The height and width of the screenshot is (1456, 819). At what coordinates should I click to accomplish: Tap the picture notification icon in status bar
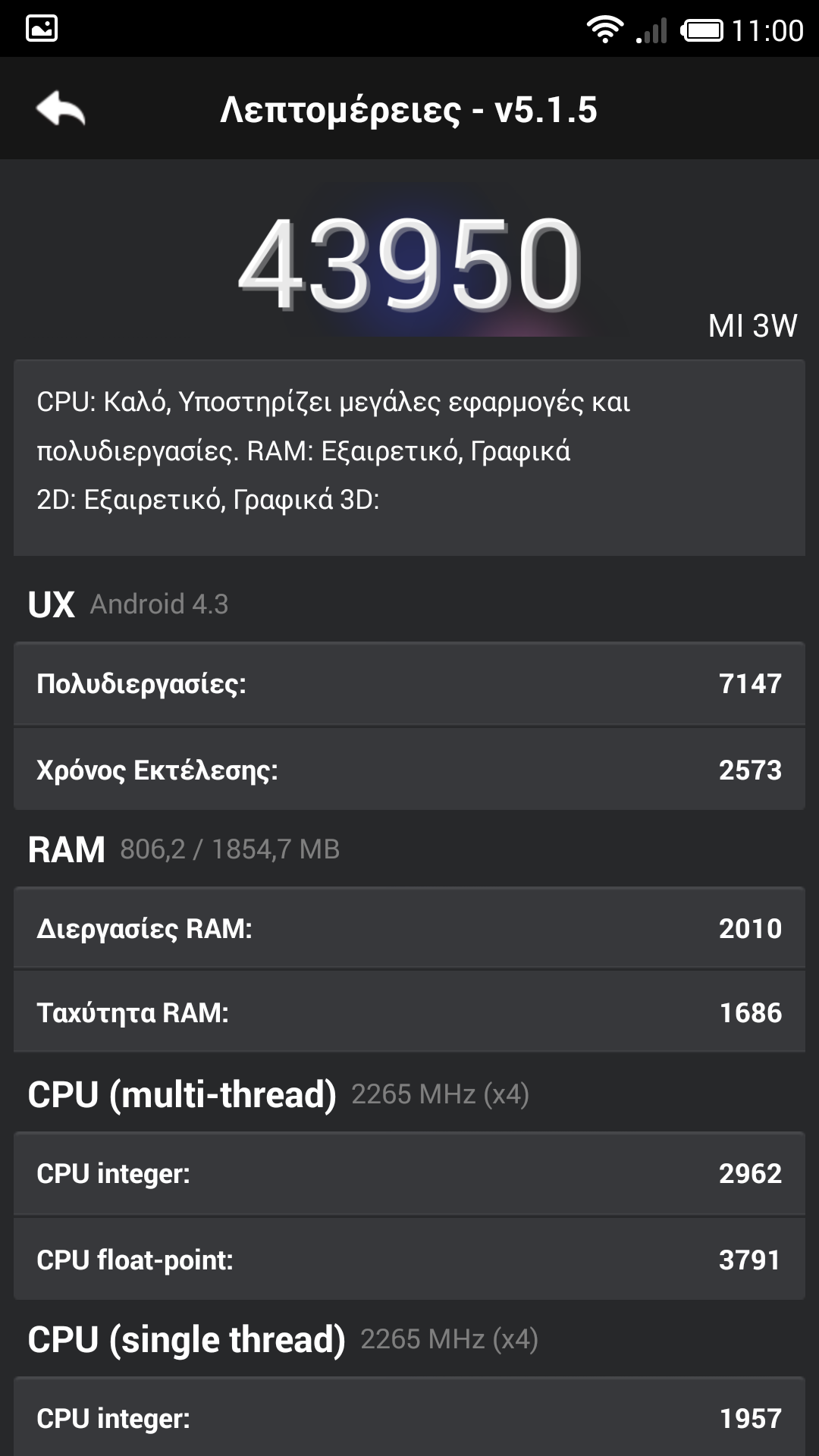coord(42,29)
